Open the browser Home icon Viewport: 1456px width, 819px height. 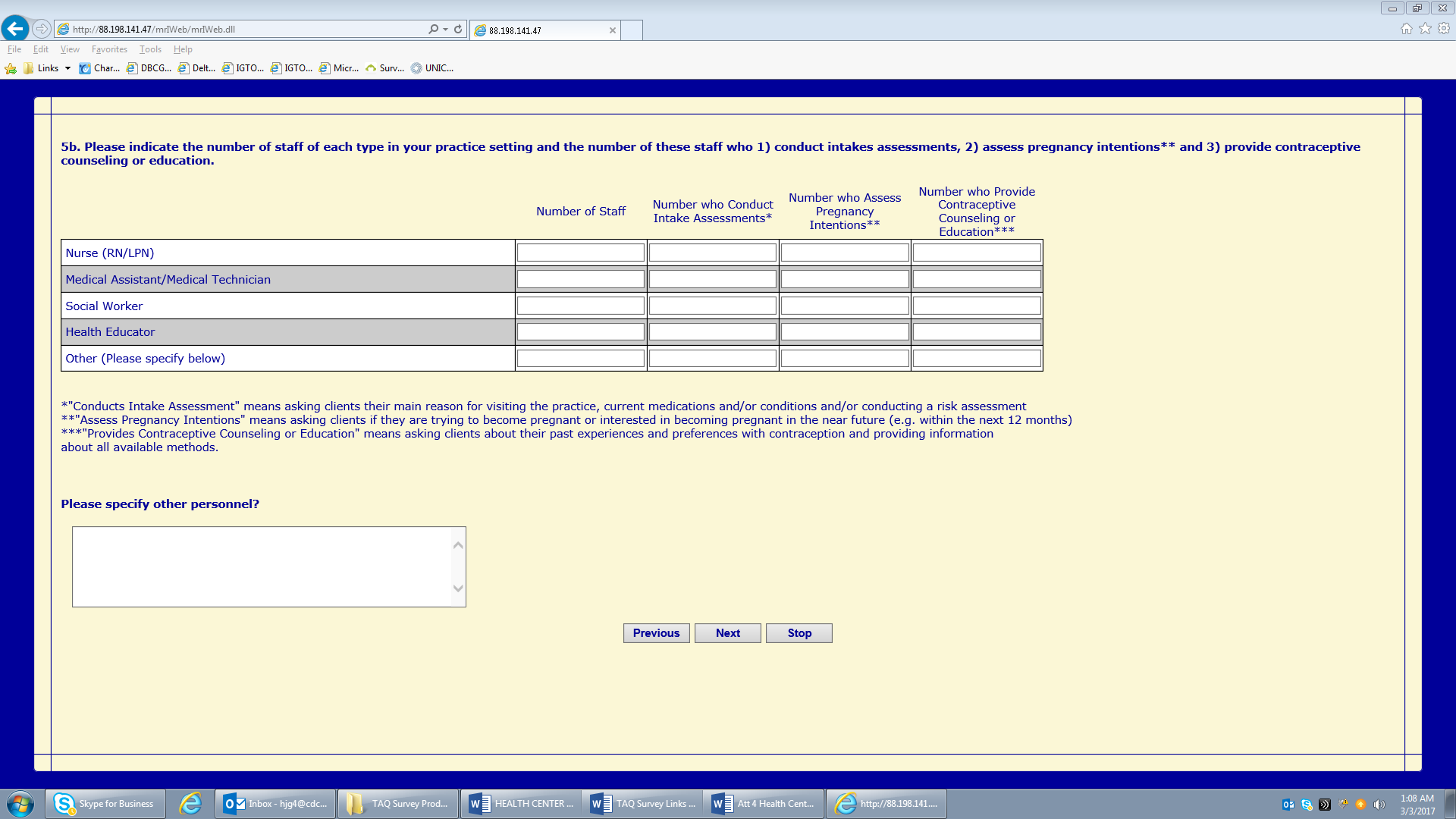point(1407,29)
